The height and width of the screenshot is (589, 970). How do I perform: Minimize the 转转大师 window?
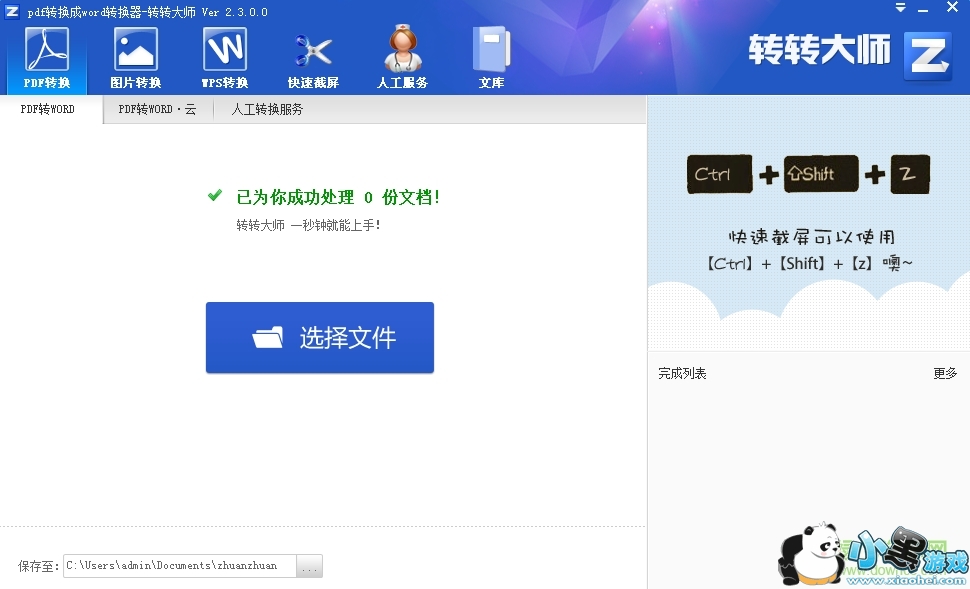pos(925,8)
